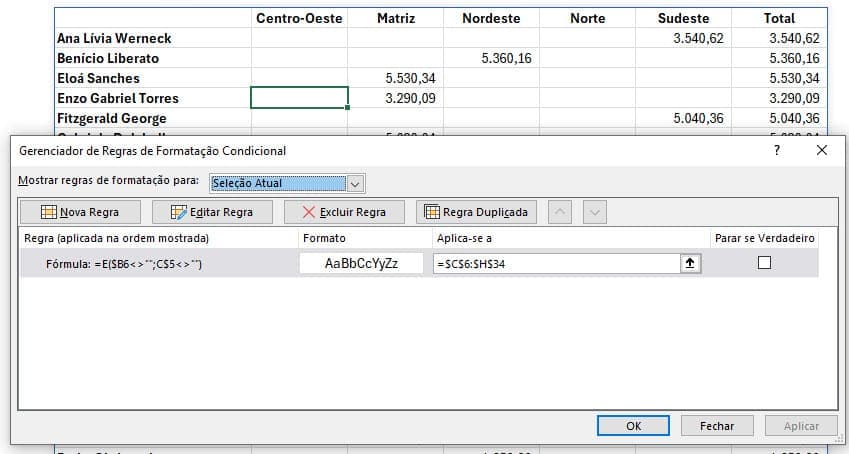Click the Nova Regra button

click(80, 212)
